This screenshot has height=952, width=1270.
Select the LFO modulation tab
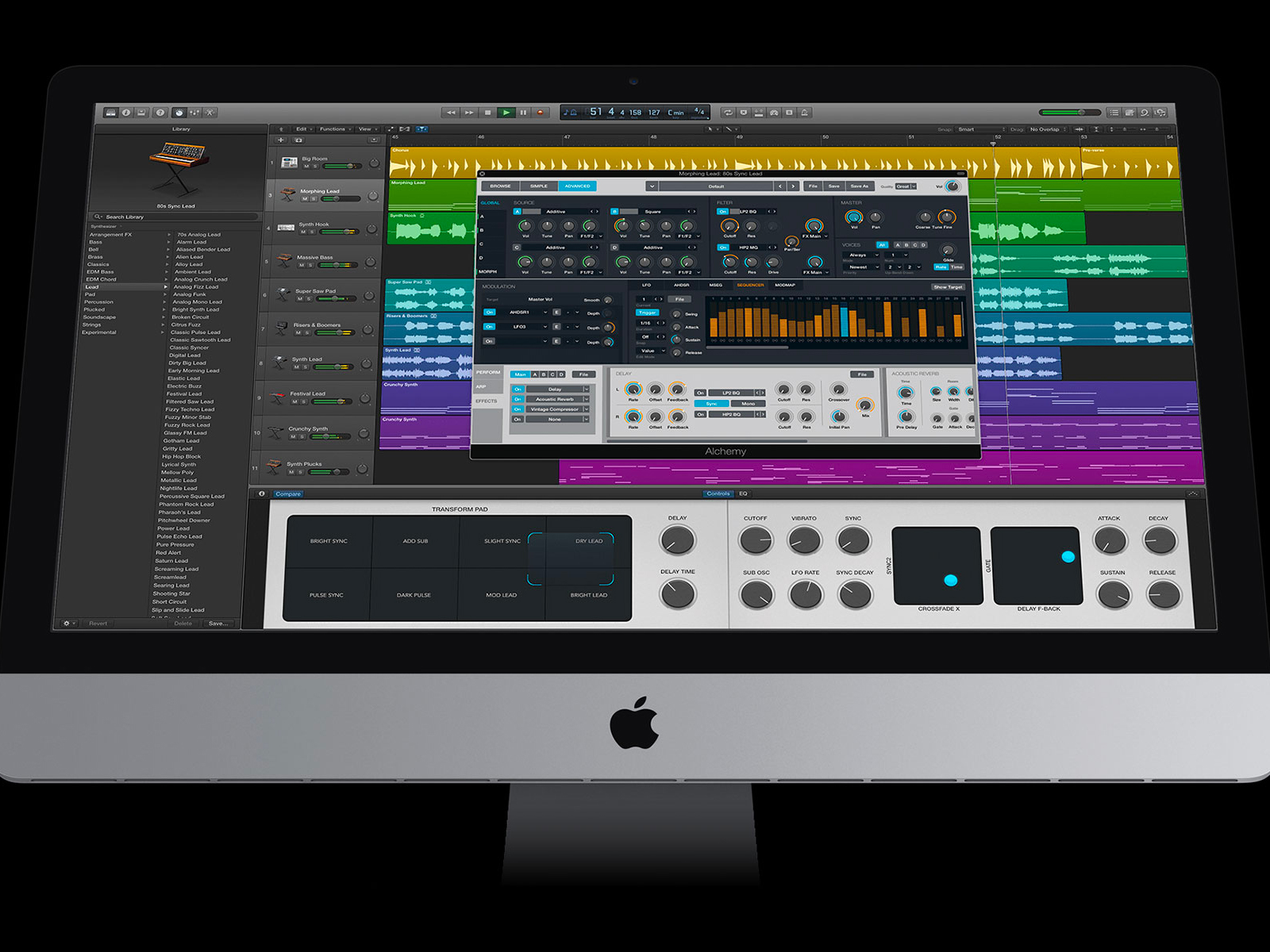pyautogui.click(x=646, y=285)
